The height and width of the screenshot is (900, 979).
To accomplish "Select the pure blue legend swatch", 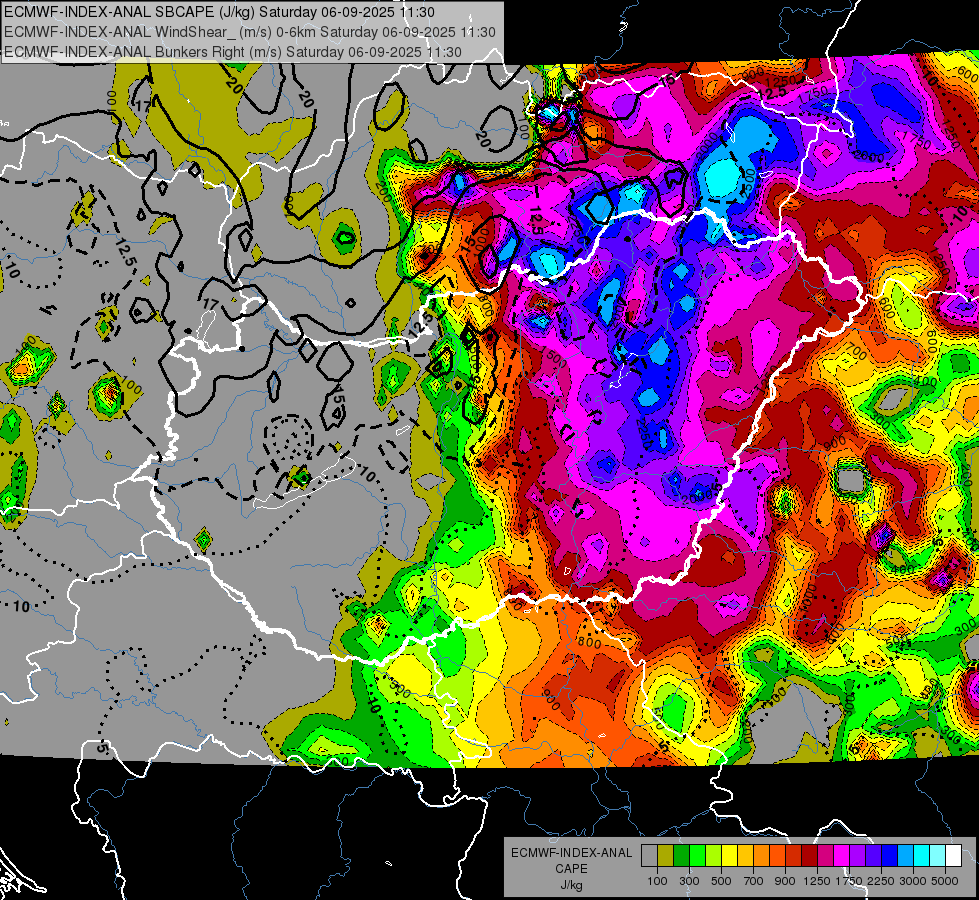I will coord(890,856).
